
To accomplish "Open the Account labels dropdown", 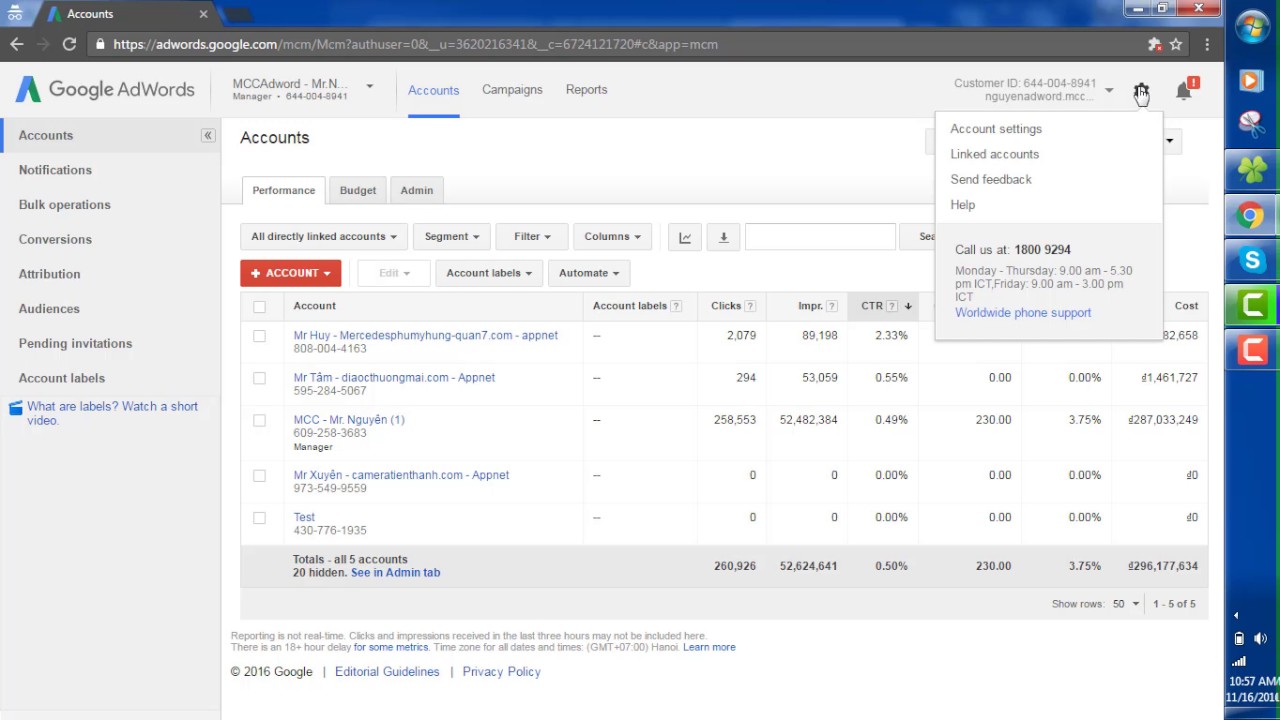I will tap(489, 273).
